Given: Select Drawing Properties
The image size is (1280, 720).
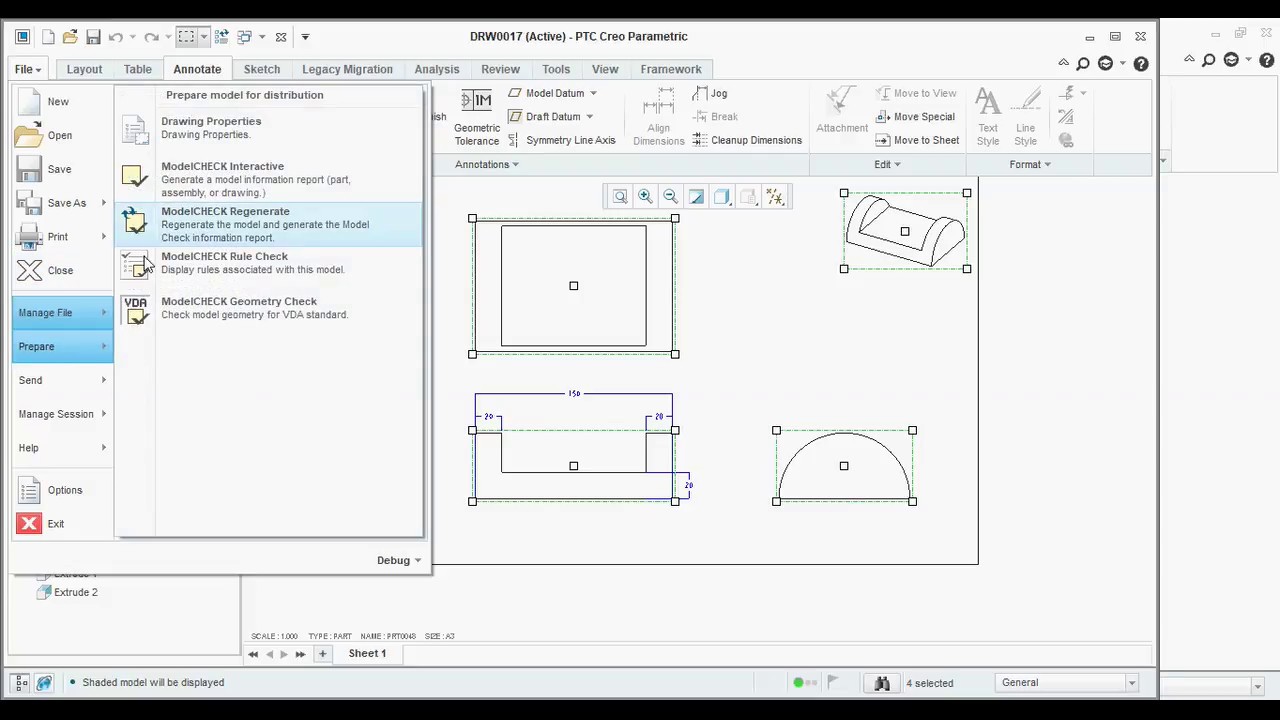Looking at the screenshot, I should coord(270,128).
